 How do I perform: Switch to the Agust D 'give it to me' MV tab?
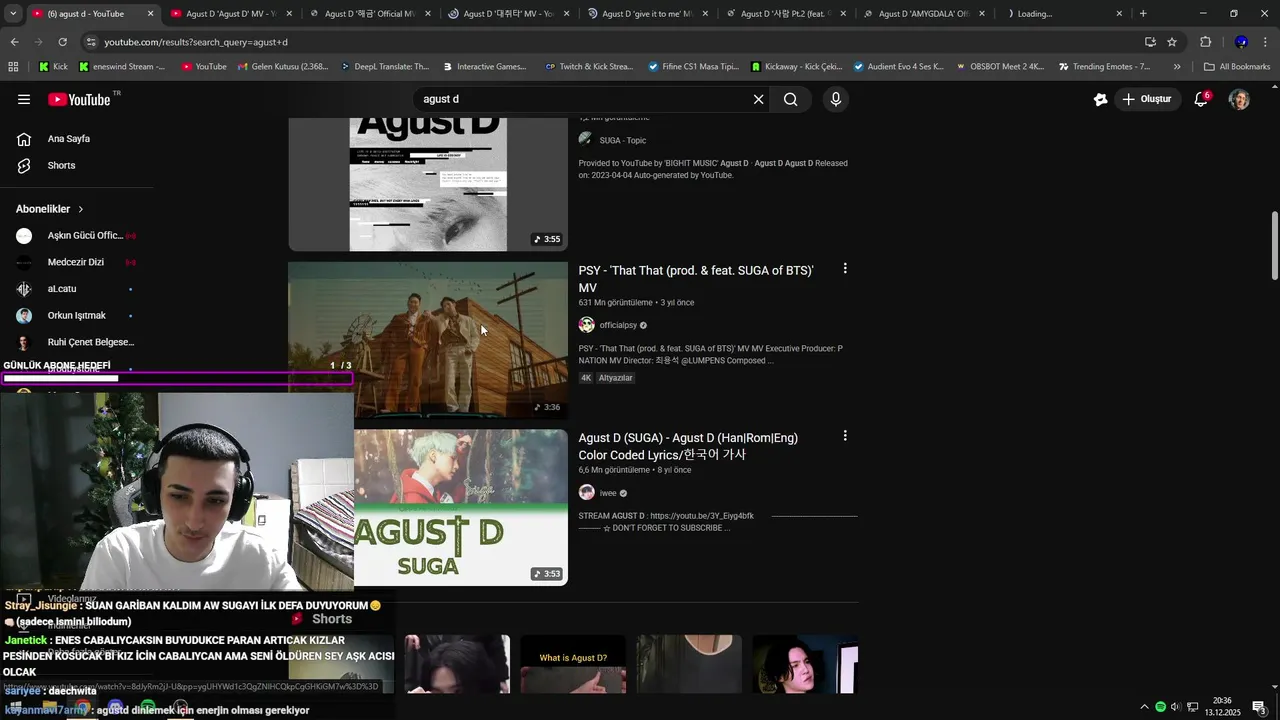point(648,14)
